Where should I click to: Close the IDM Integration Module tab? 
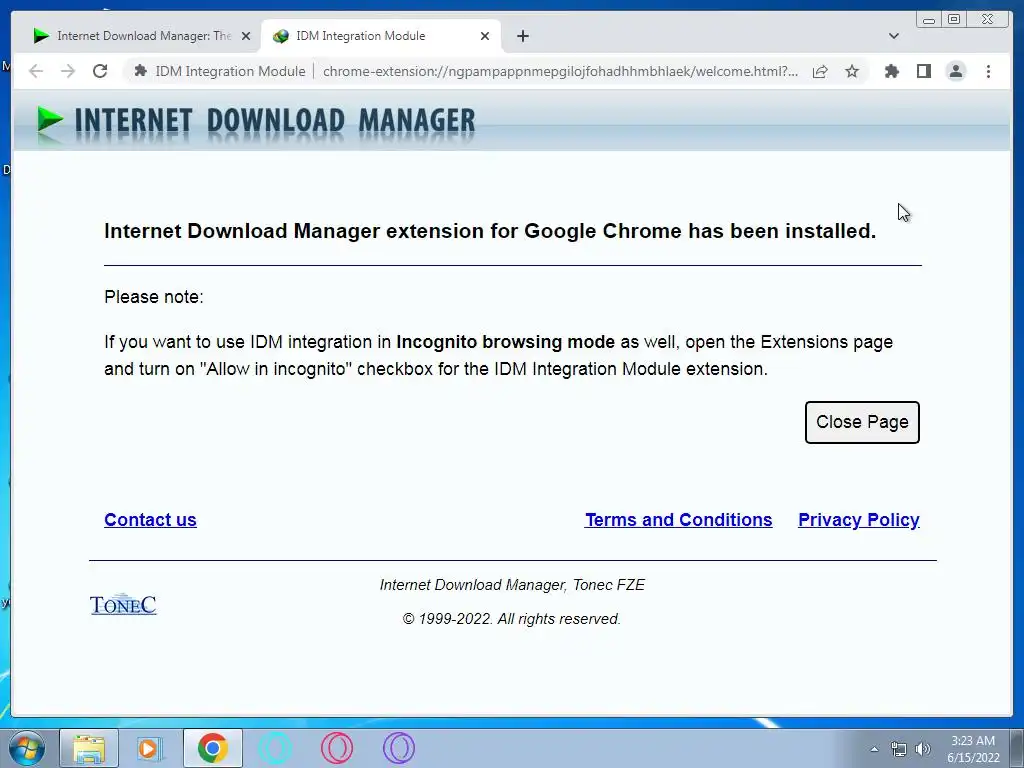[x=485, y=36]
